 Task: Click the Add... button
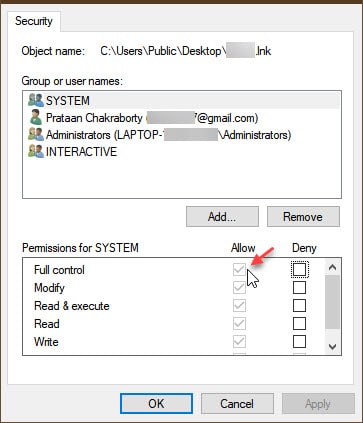tap(222, 217)
